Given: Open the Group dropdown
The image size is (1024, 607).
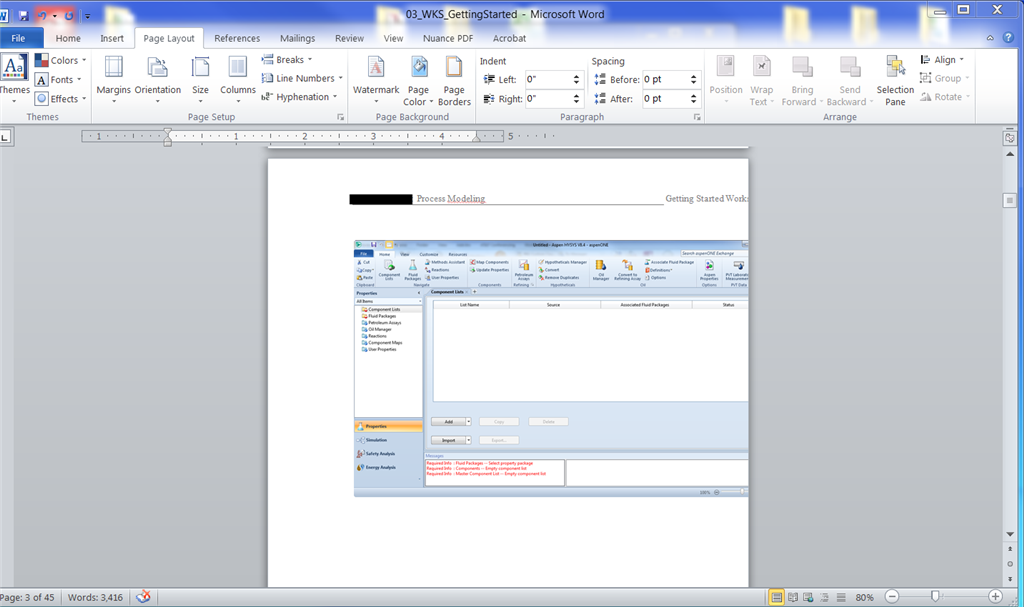Looking at the screenshot, I should click(x=944, y=78).
